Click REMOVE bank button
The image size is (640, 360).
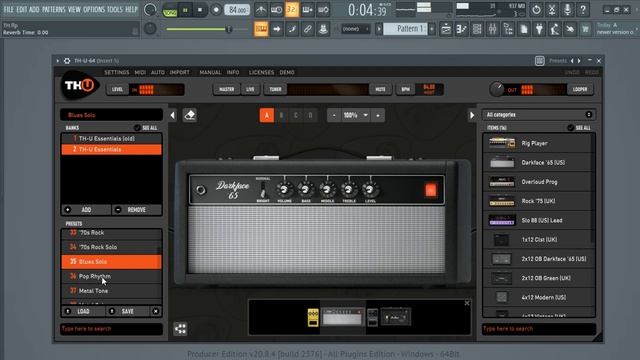[137, 210]
